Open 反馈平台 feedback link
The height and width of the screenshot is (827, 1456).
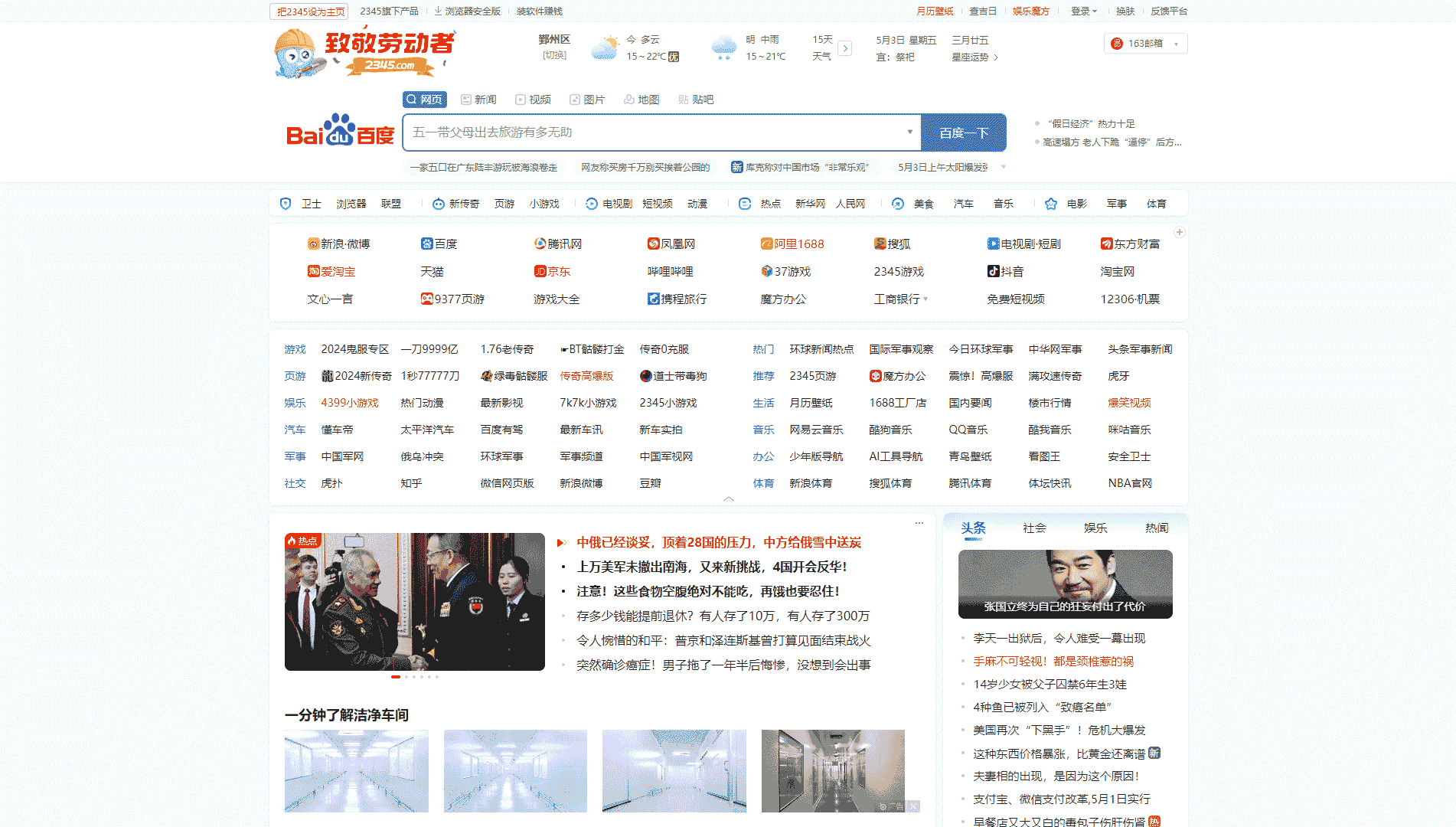coord(1169,11)
